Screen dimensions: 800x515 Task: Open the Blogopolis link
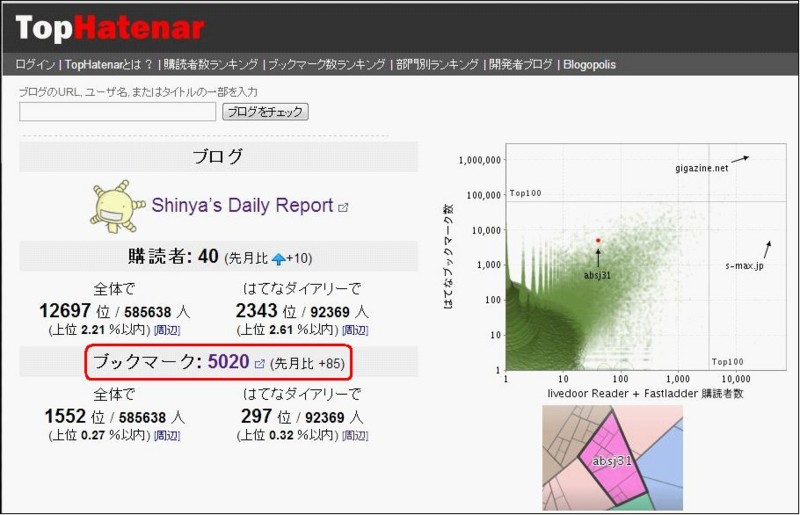(x=589, y=65)
